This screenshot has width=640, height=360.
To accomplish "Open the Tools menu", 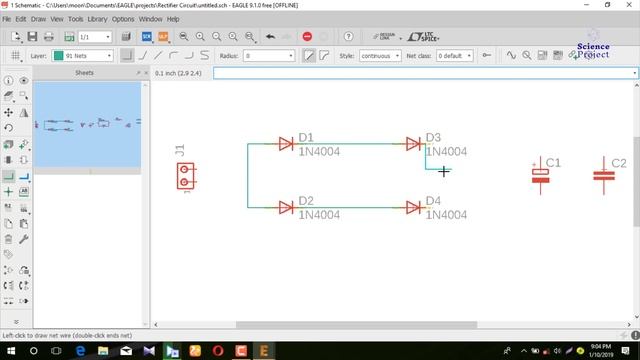I will click(x=76, y=19).
